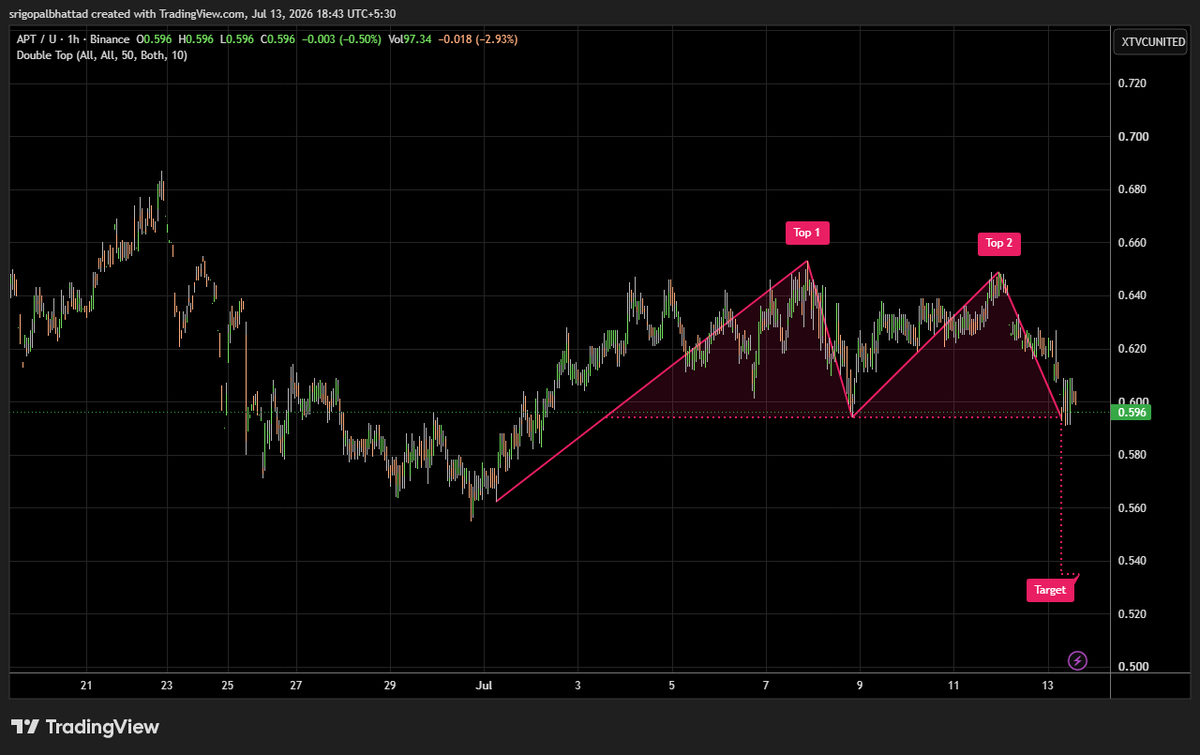Click the 27 date axis label
Viewport: 1200px width, 755px height.
pos(296,686)
